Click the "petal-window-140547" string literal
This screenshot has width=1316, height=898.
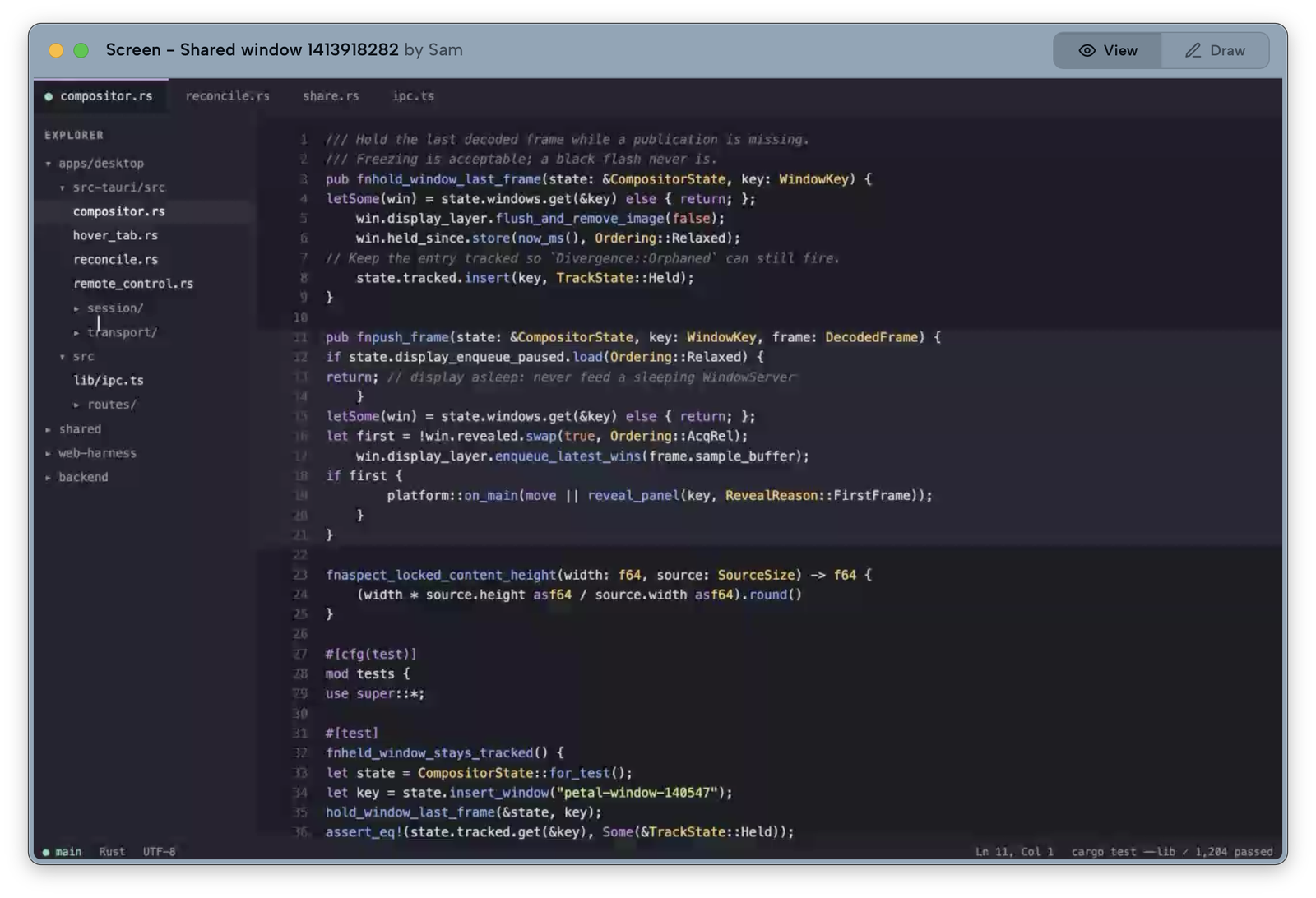point(637,793)
